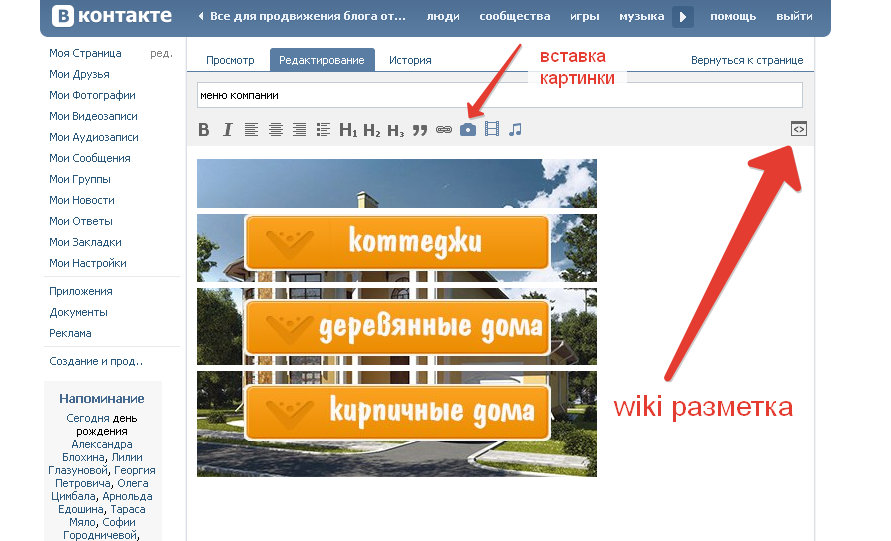891x541 pixels.
Task: Click the коттеджи orange banner image
Action: click(397, 241)
